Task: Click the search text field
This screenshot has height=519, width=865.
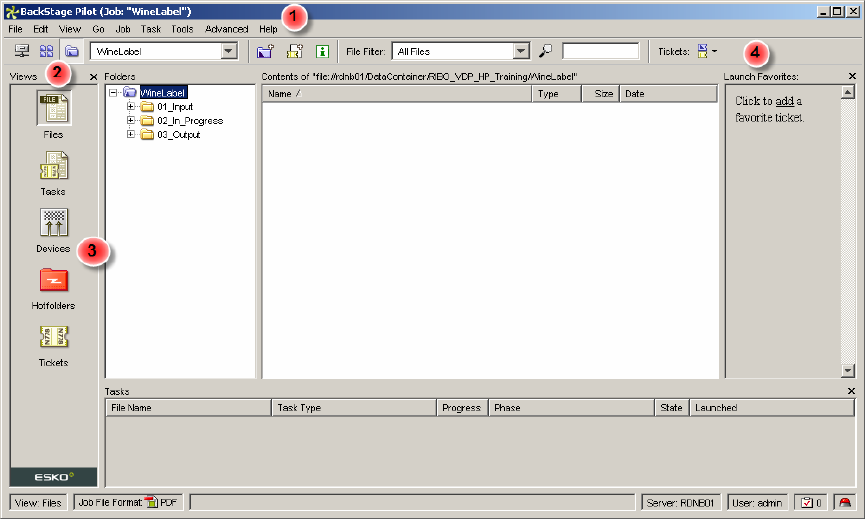Action: (x=600, y=51)
